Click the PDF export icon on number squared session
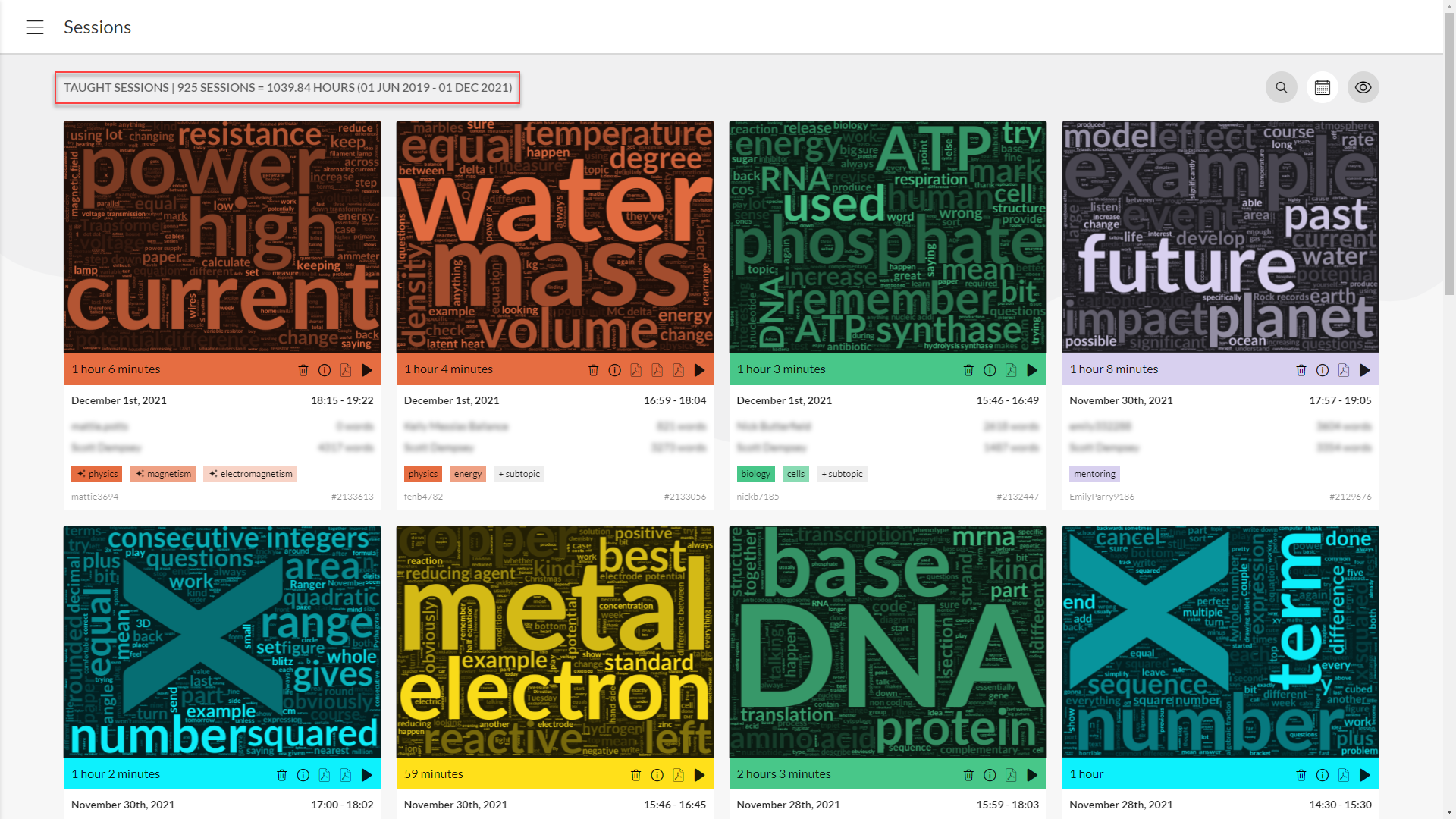This screenshot has height=819, width=1456. 324,775
